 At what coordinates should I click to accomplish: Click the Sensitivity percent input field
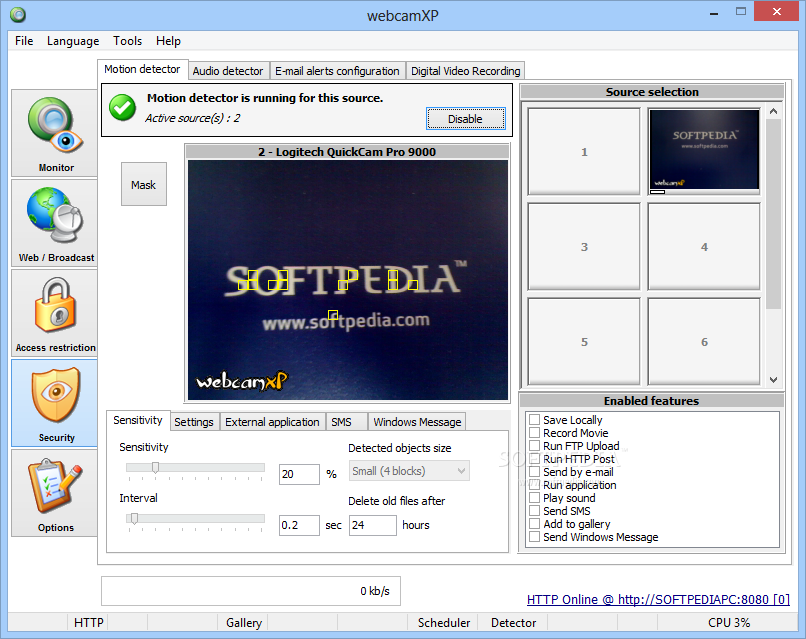point(299,474)
